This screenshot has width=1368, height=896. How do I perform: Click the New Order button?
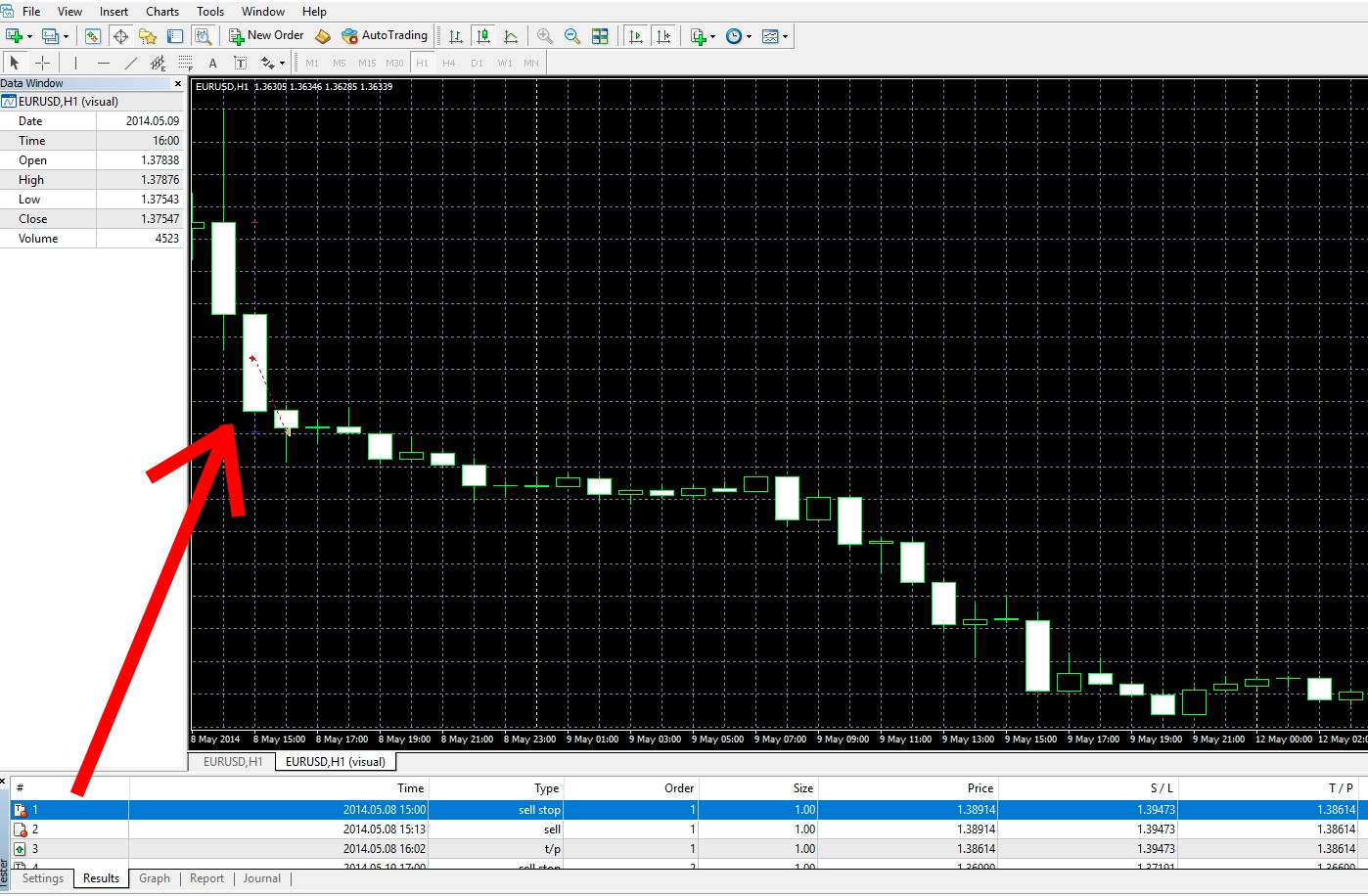point(267,36)
